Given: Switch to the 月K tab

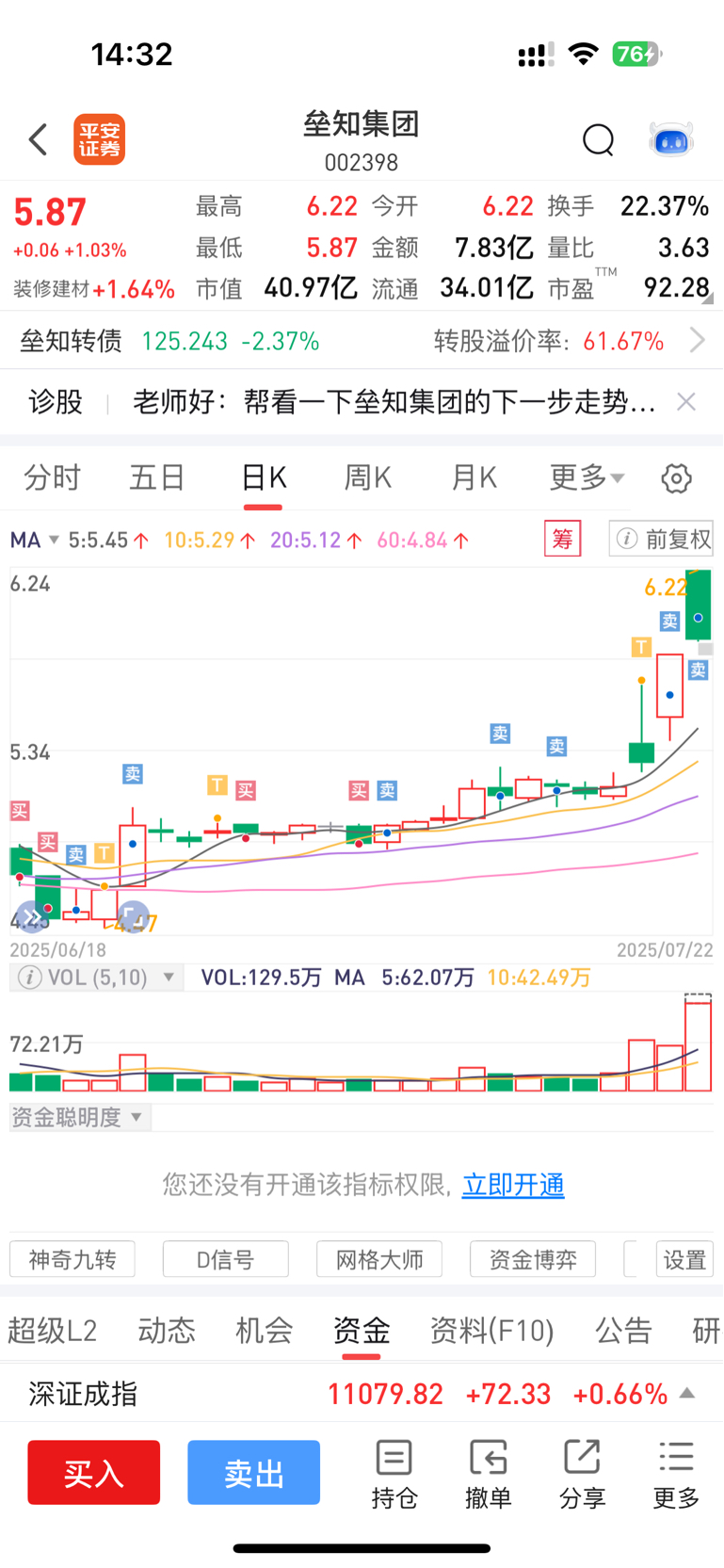Looking at the screenshot, I should [474, 477].
